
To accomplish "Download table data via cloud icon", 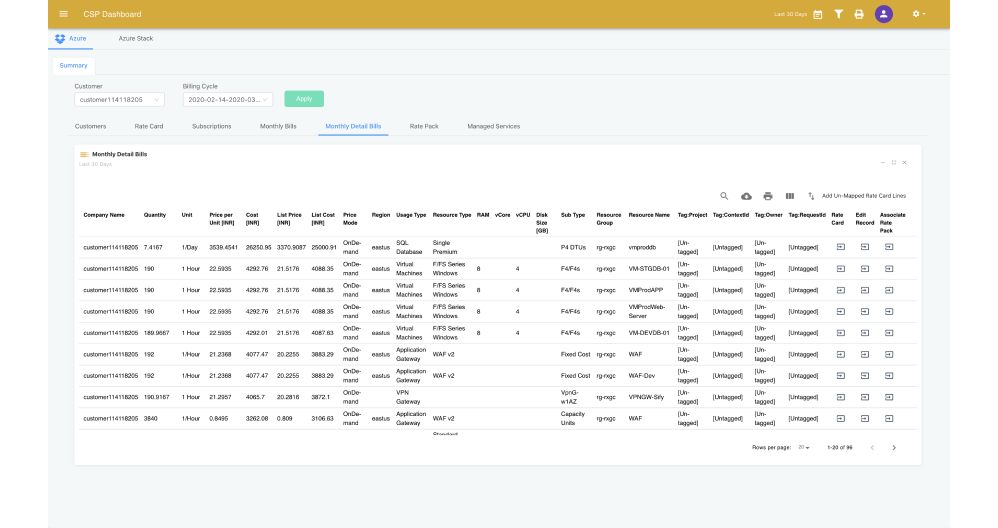I will pyautogui.click(x=746, y=196).
